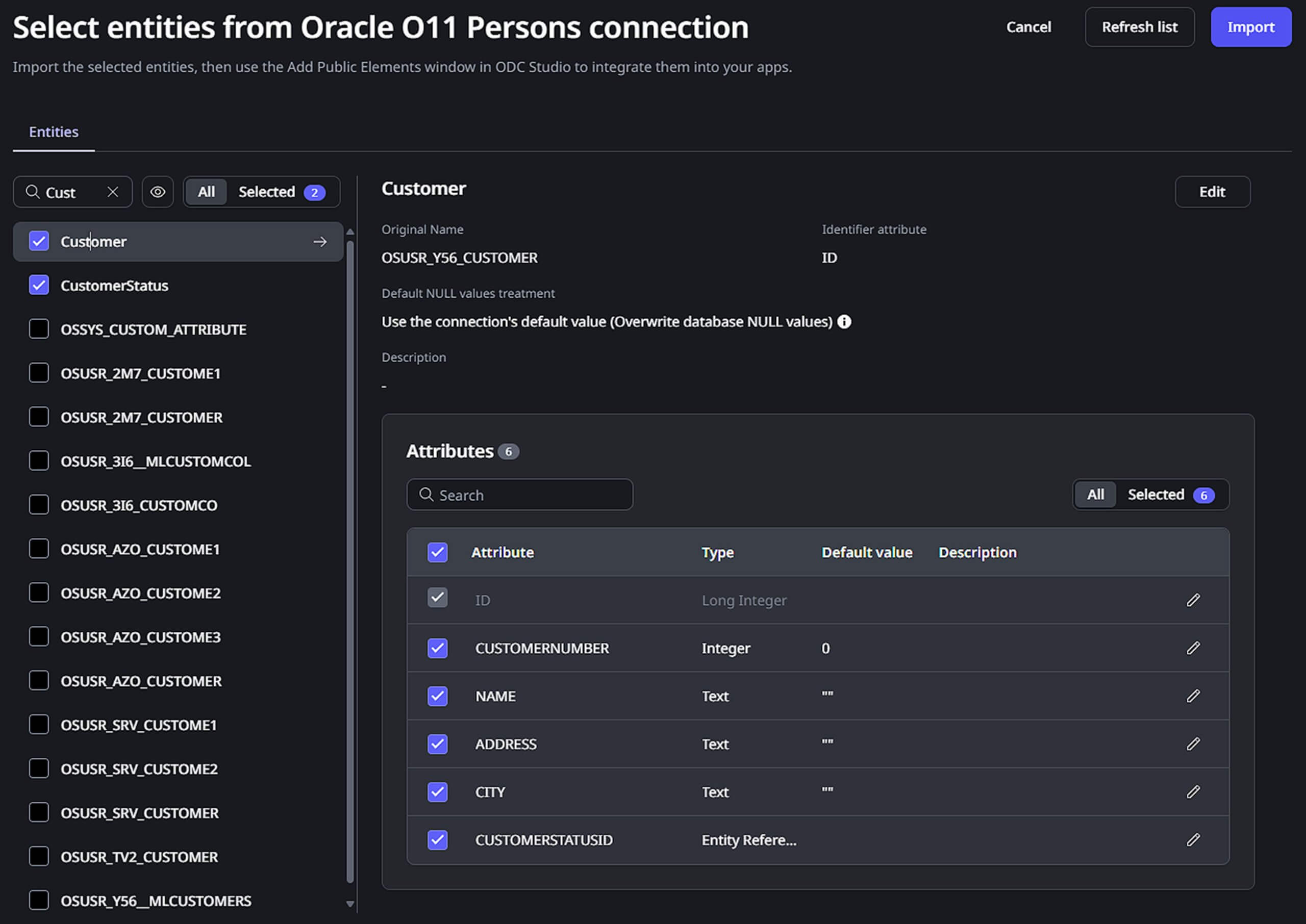This screenshot has width=1306, height=924.
Task: Click the magnifier icon in the attributes search
Action: (426, 495)
